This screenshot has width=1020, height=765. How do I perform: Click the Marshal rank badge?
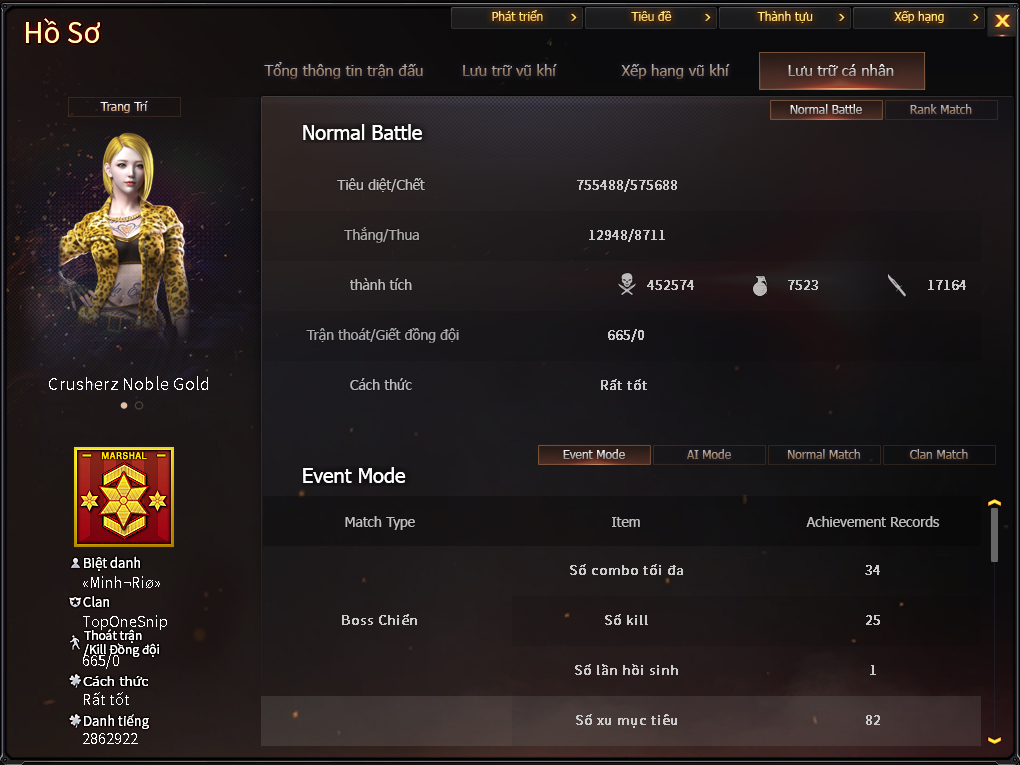(x=124, y=496)
